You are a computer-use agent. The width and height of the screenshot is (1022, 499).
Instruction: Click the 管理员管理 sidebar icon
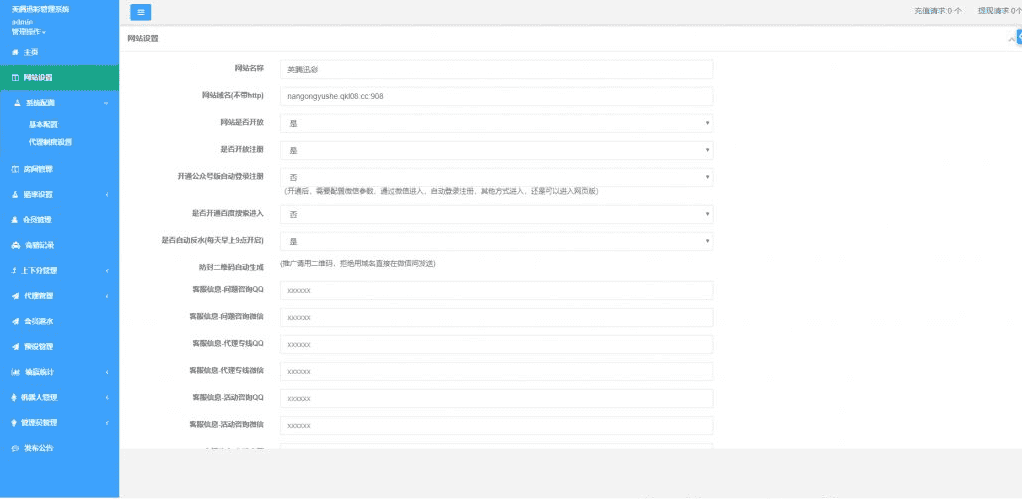[15, 423]
